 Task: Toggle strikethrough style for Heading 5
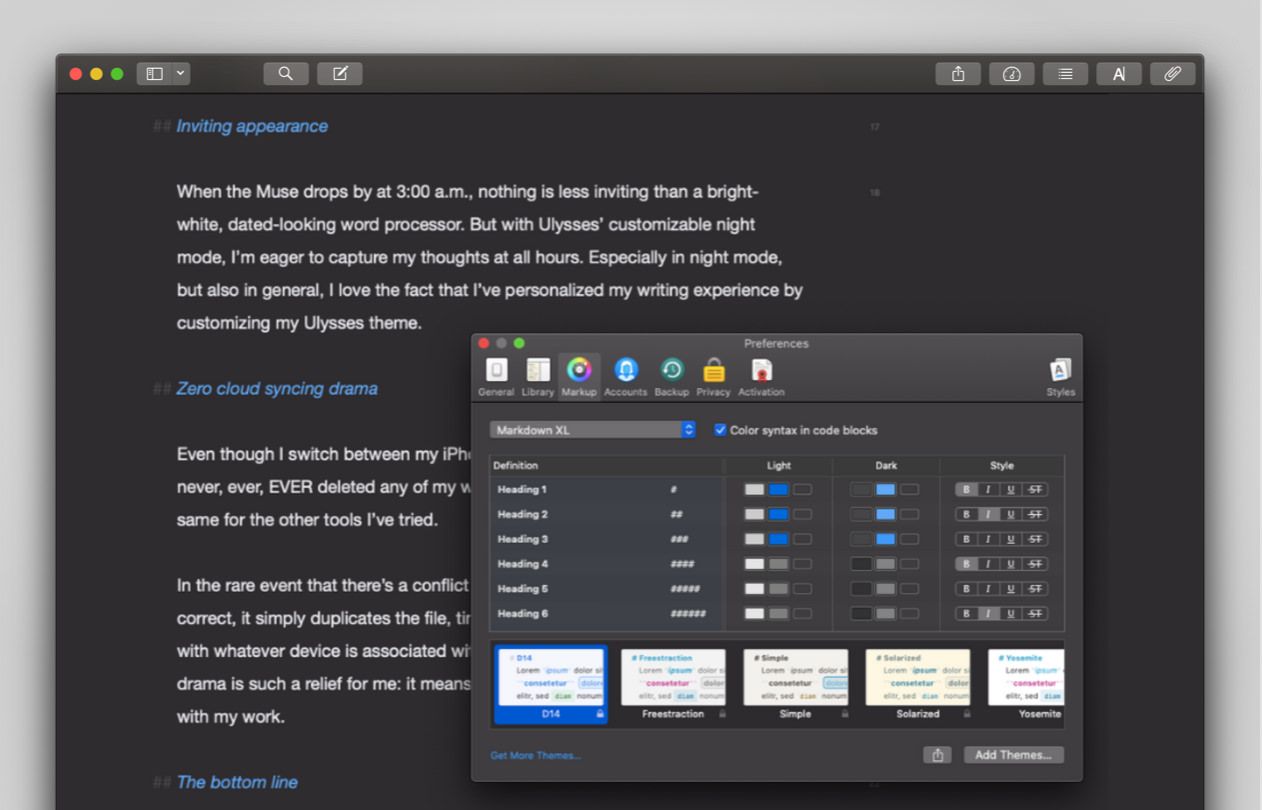[x=1035, y=589]
